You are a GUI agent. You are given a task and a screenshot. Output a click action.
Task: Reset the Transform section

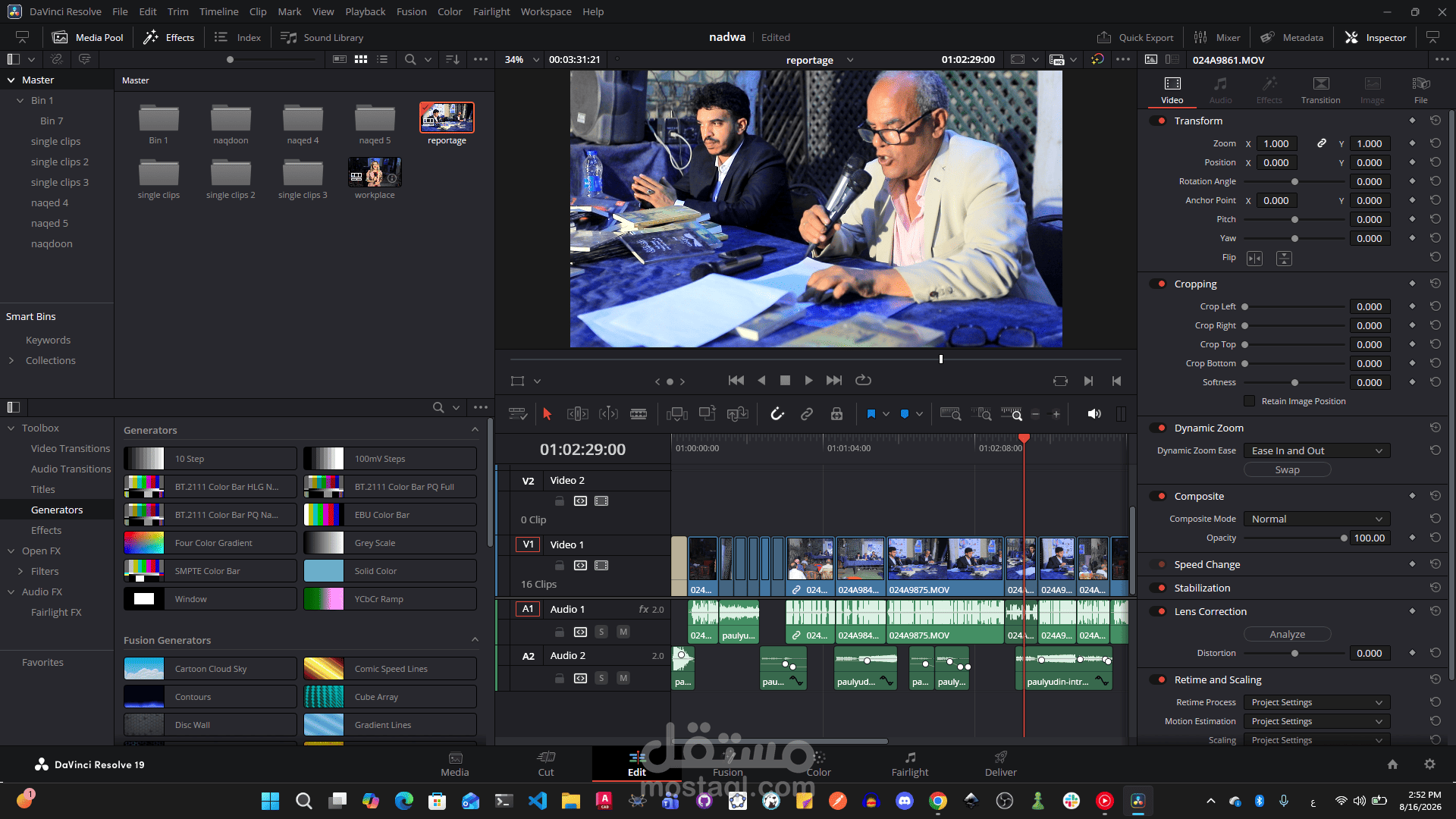click(1436, 121)
